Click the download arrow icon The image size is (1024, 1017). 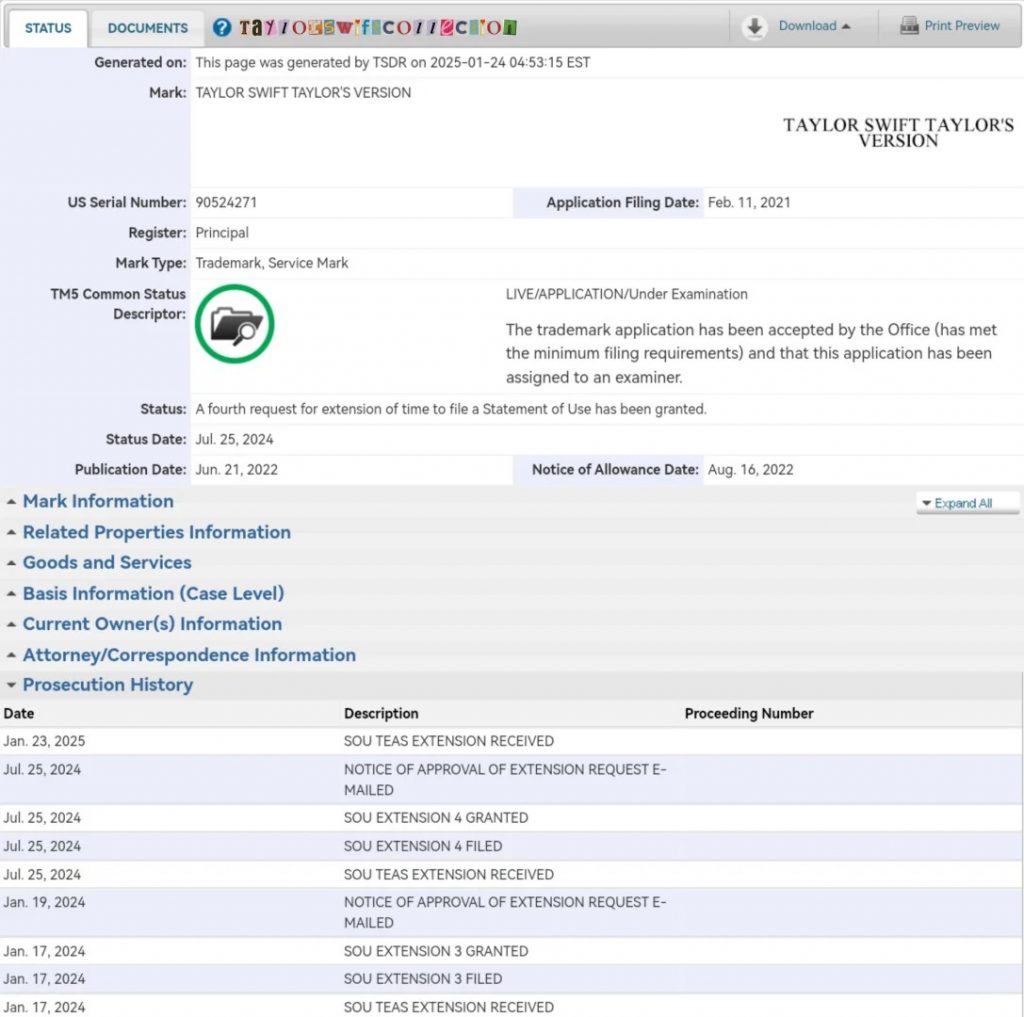(x=754, y=27)
